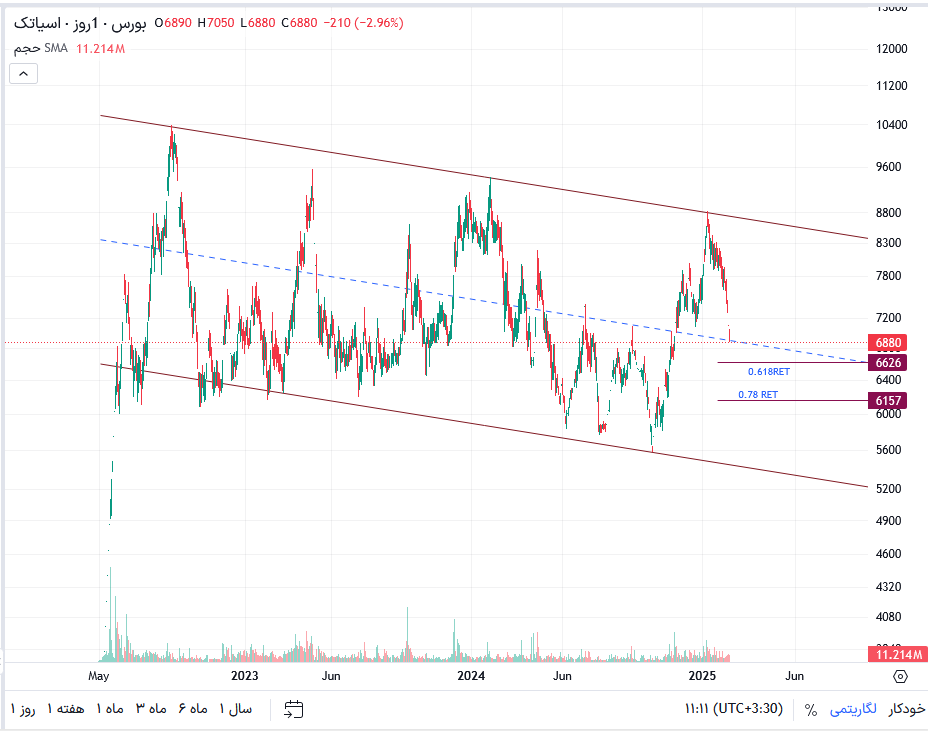Click the red 6880 current price label
Image resolution: width=928 pixels, height=731 pixels.
(888, 343)
